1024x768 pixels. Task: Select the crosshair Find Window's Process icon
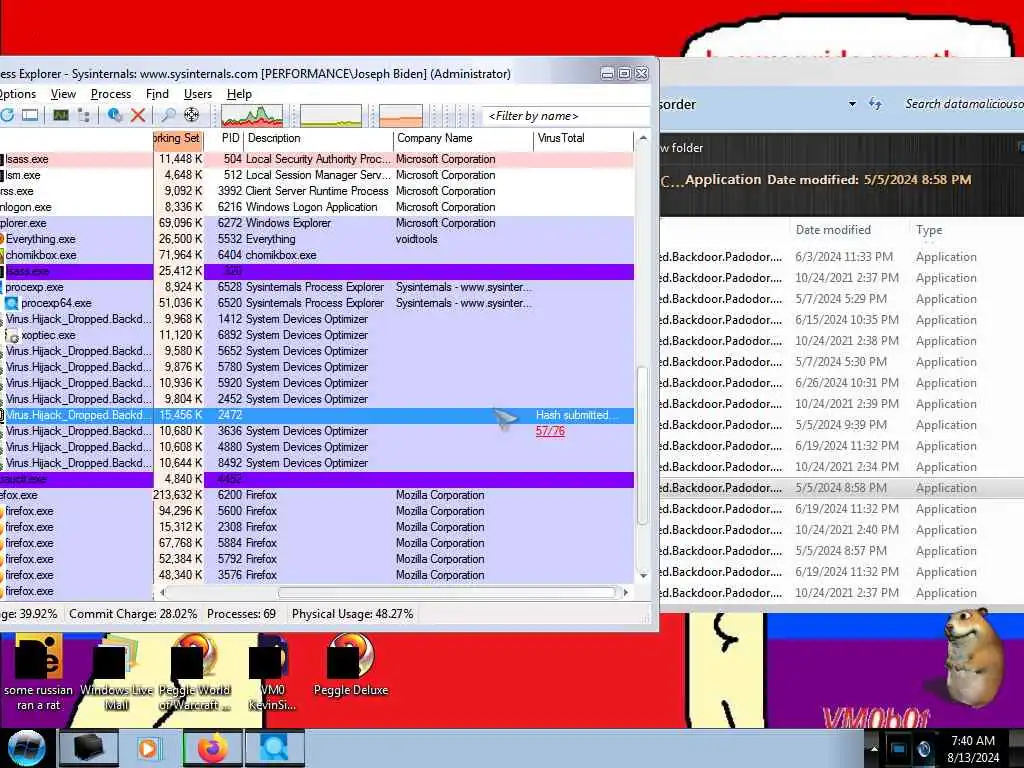click(x=191, y=116)
